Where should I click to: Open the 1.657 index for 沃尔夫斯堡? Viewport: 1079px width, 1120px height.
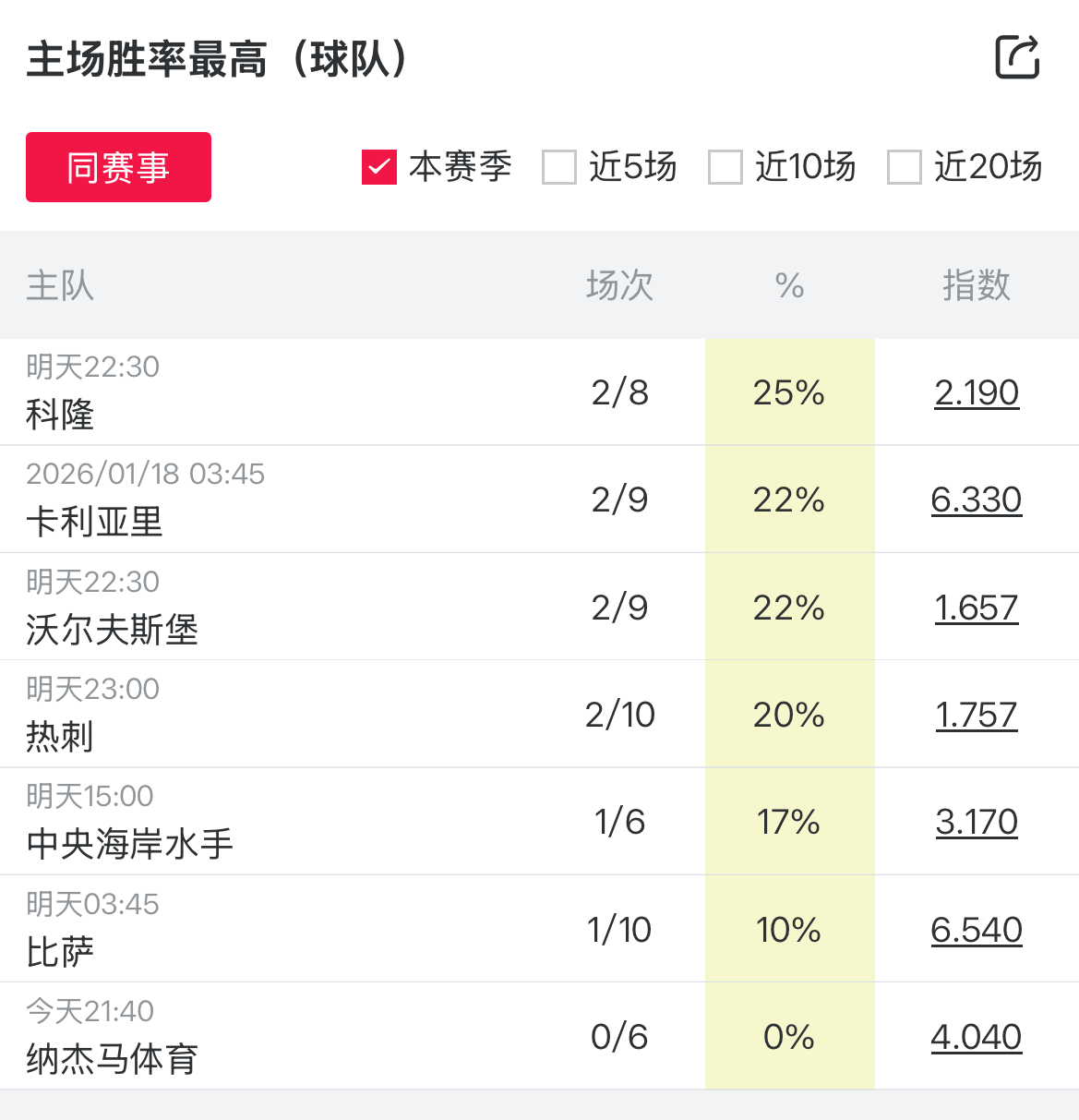[x=977, y=608]
